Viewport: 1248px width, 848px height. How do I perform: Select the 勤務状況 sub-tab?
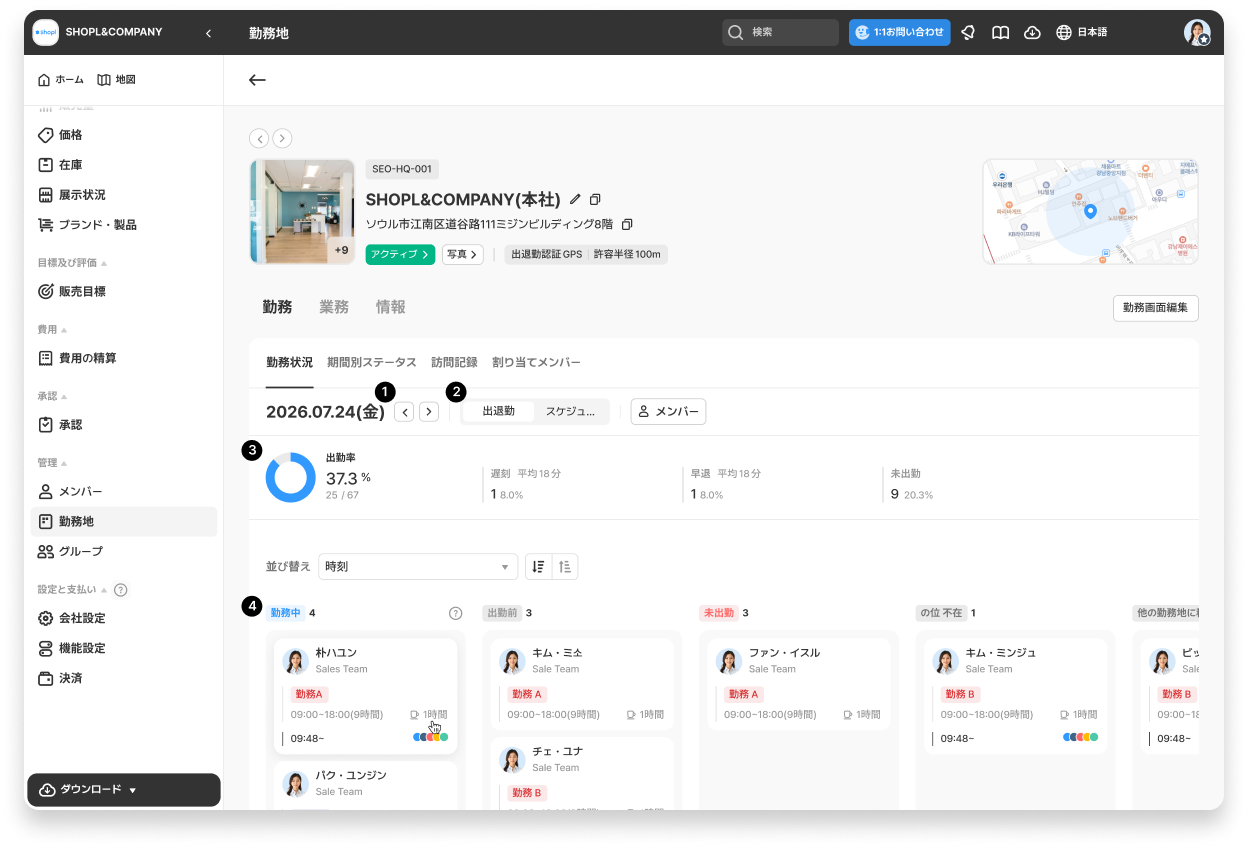pyautogui.click(x=290, y=362)
